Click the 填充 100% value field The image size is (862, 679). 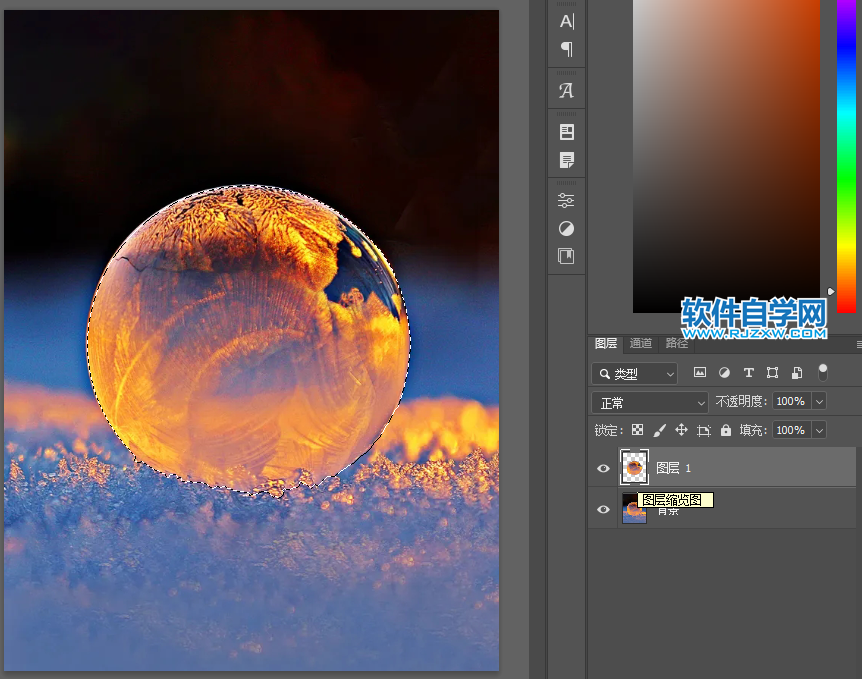[x=792, y=430]
